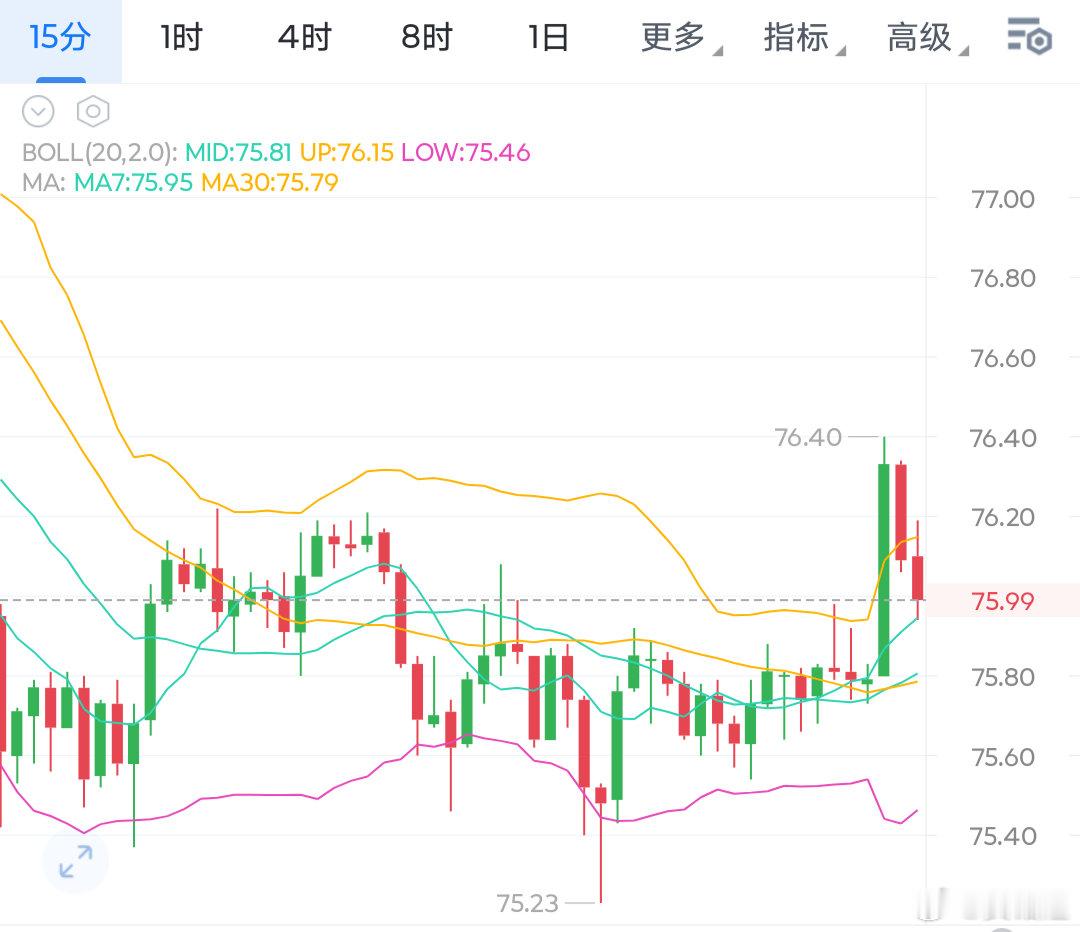The image size is (1080, 932).
Task: Switch to the 4时 timeframe tab
Action: (x=305, y=38)
